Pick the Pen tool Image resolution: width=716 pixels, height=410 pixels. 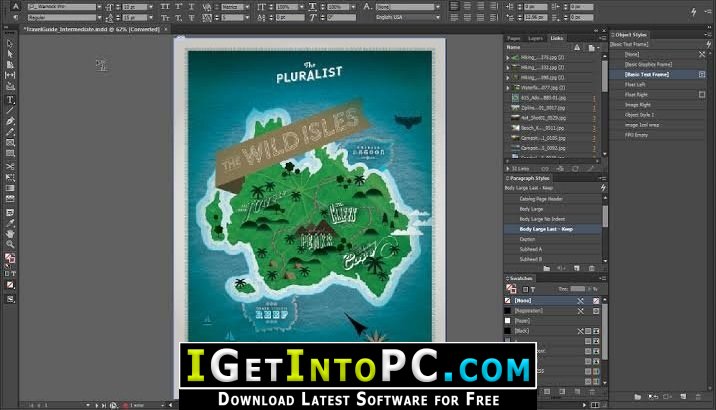click(x=10, y=121)
